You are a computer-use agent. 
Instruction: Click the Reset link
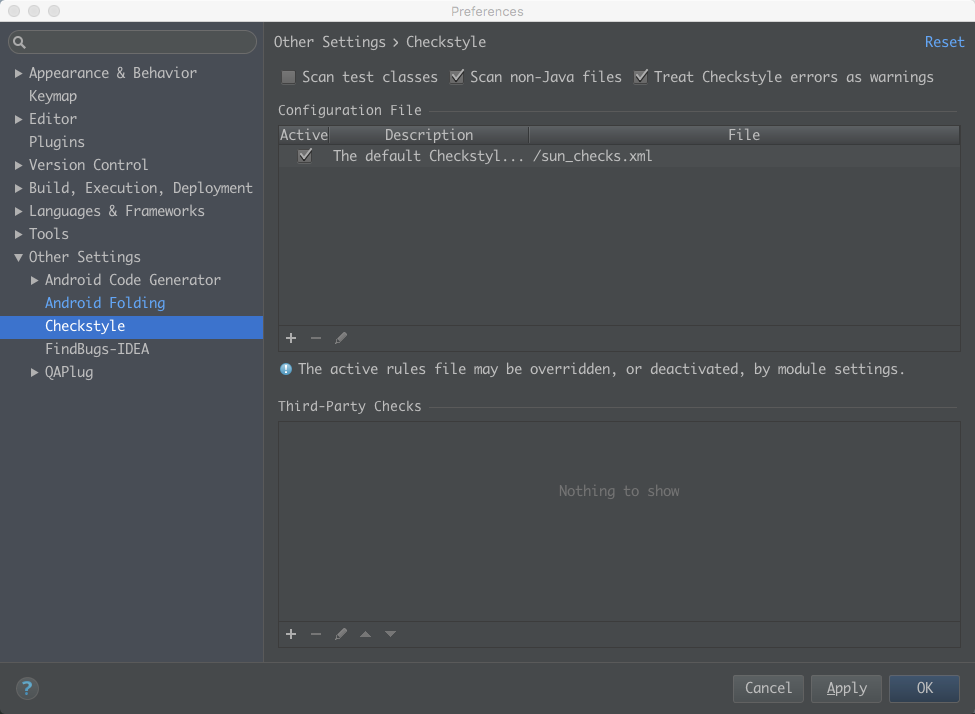(944, 42)
